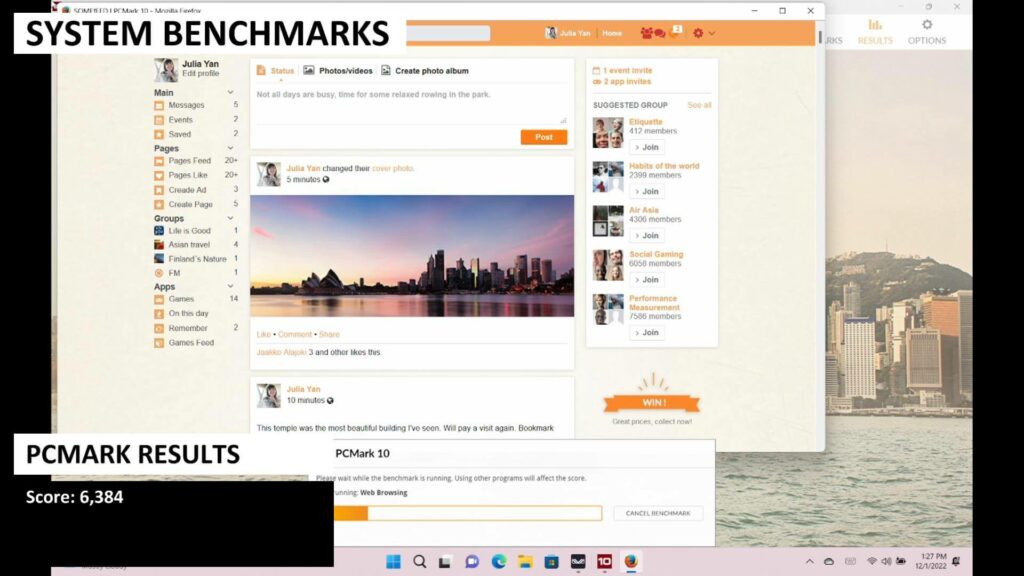Open taskbar Search icon
The width and height of the screenshot is (1024, 576).
coord(420,561)
